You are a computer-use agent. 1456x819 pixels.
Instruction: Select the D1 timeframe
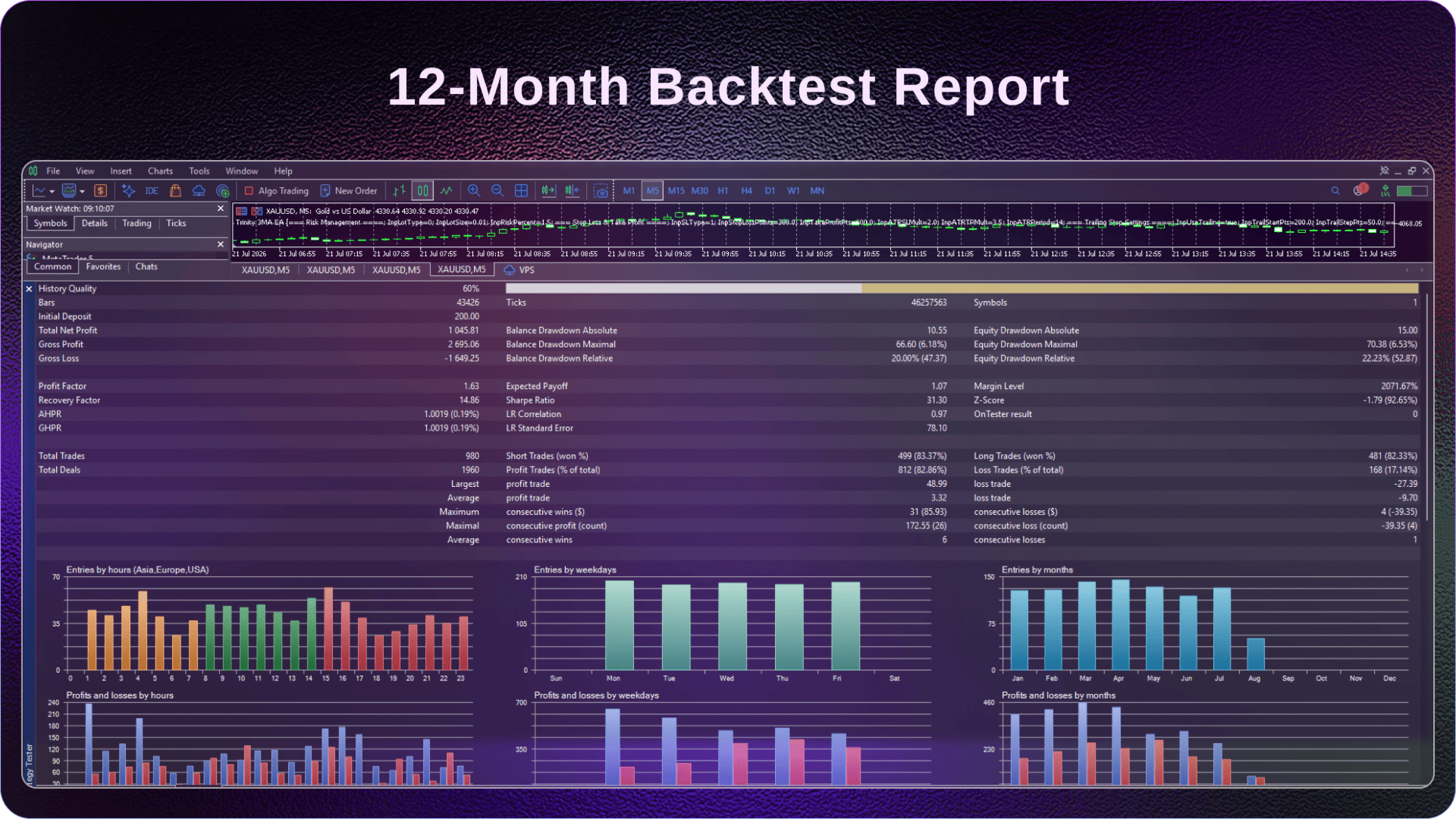click(770, 191)
